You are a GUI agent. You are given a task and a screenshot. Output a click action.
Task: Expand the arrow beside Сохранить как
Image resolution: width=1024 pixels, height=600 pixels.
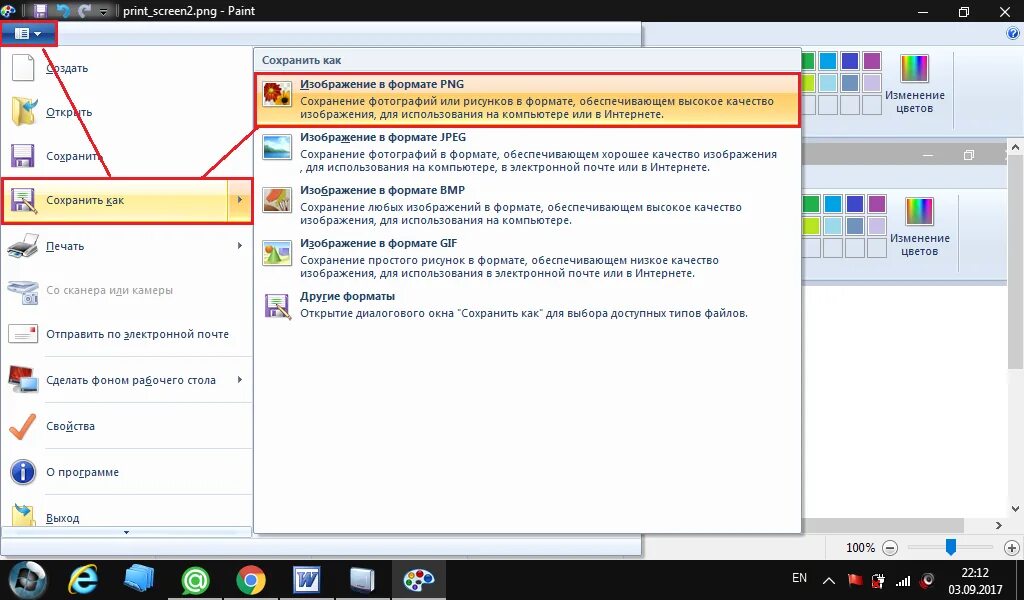pos(240,200)
